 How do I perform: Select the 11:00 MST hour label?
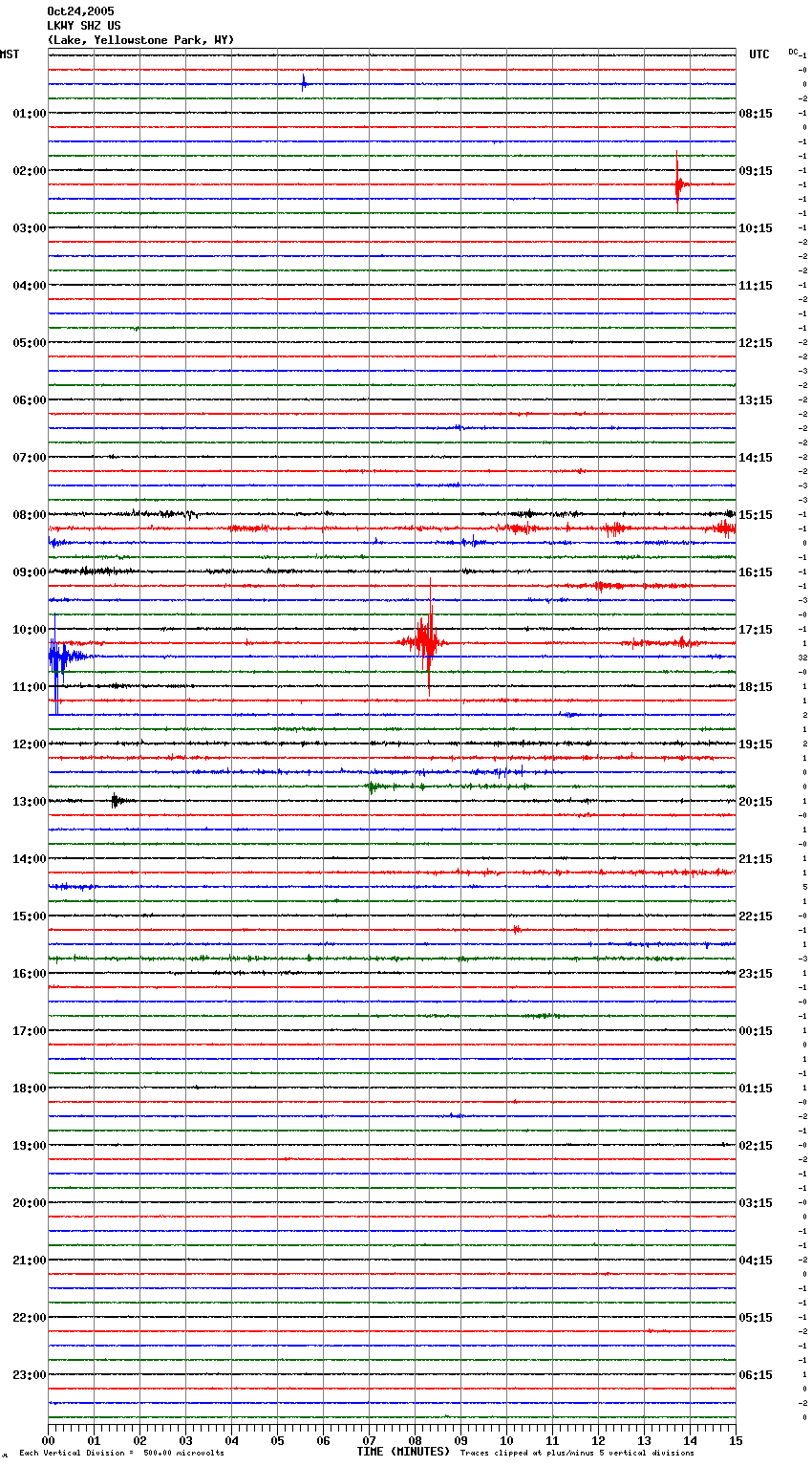coord(30,687)
